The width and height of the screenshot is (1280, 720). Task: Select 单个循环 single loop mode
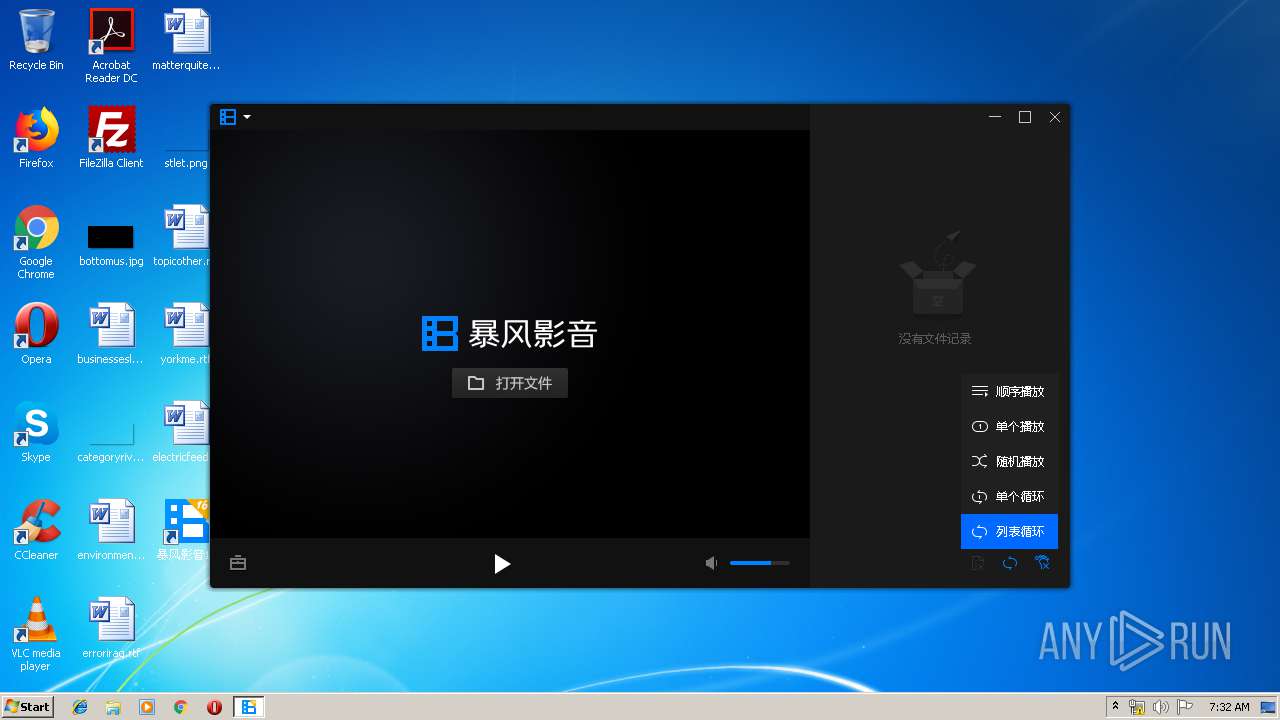pyautogui.click(x=1009, y=496)
